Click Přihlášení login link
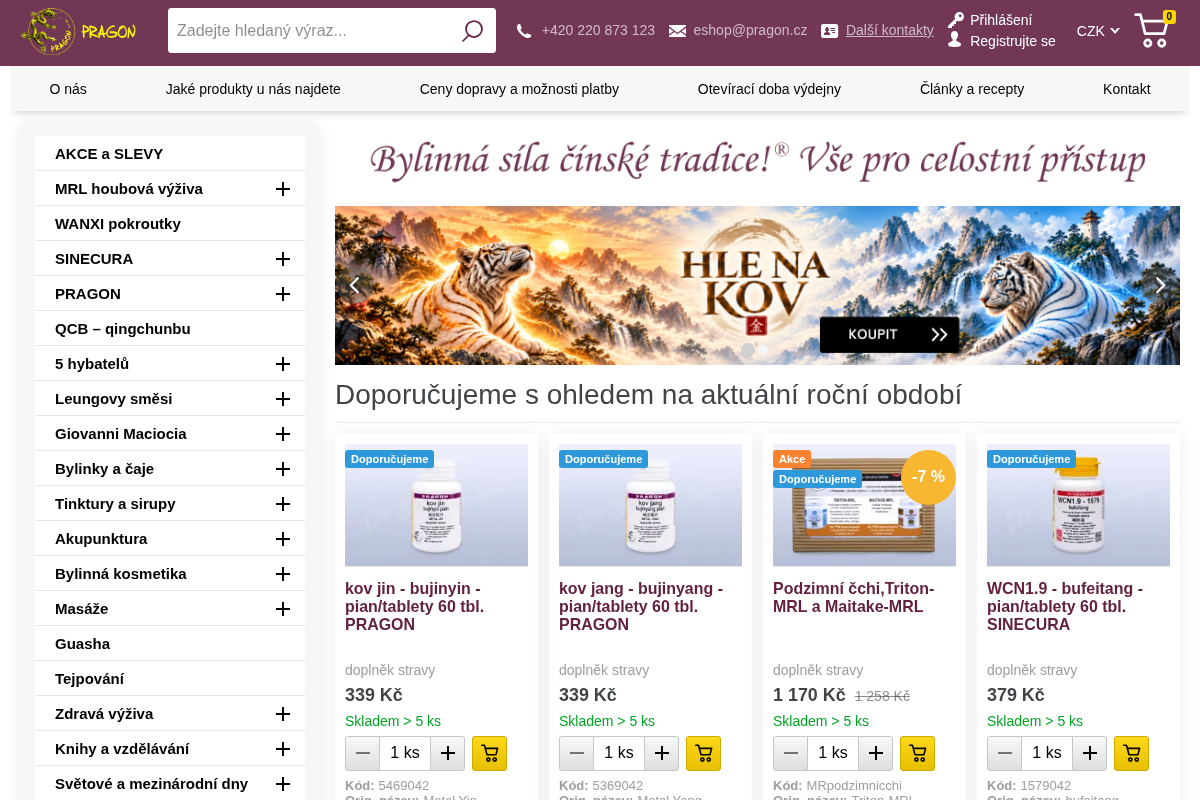1200x800 pixels. (x=1001, y=20)
